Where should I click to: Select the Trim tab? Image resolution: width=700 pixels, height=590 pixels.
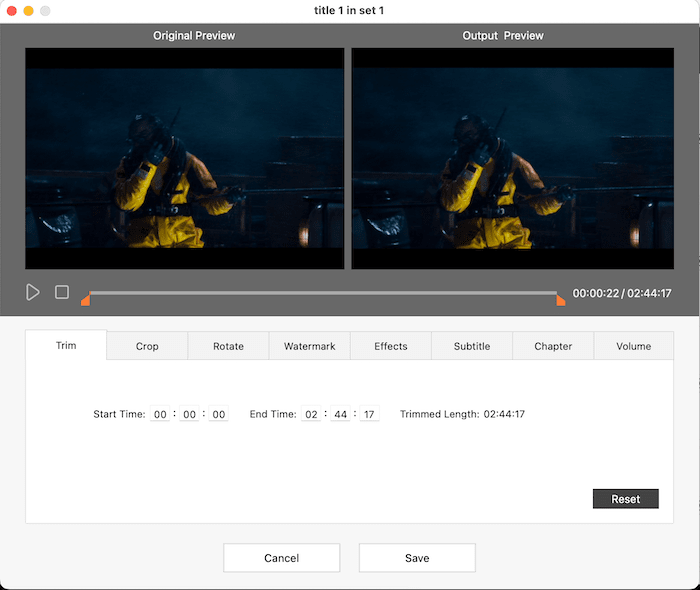(x=66, y=346)
